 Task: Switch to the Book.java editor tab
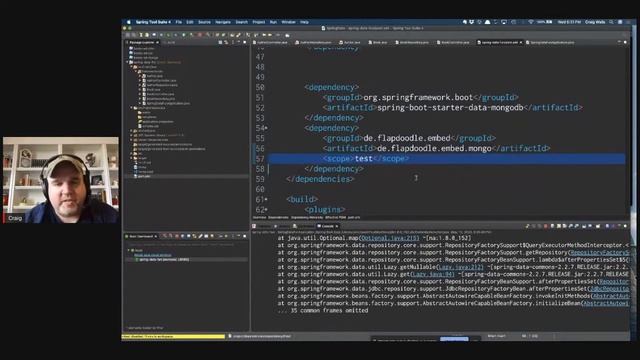(x=378, y=42)
